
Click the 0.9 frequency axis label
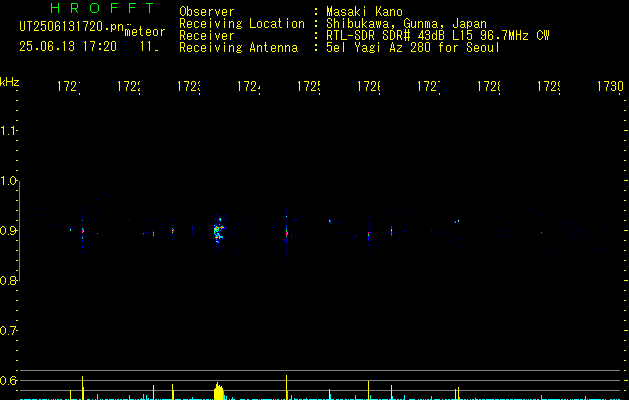coord(8,231)
